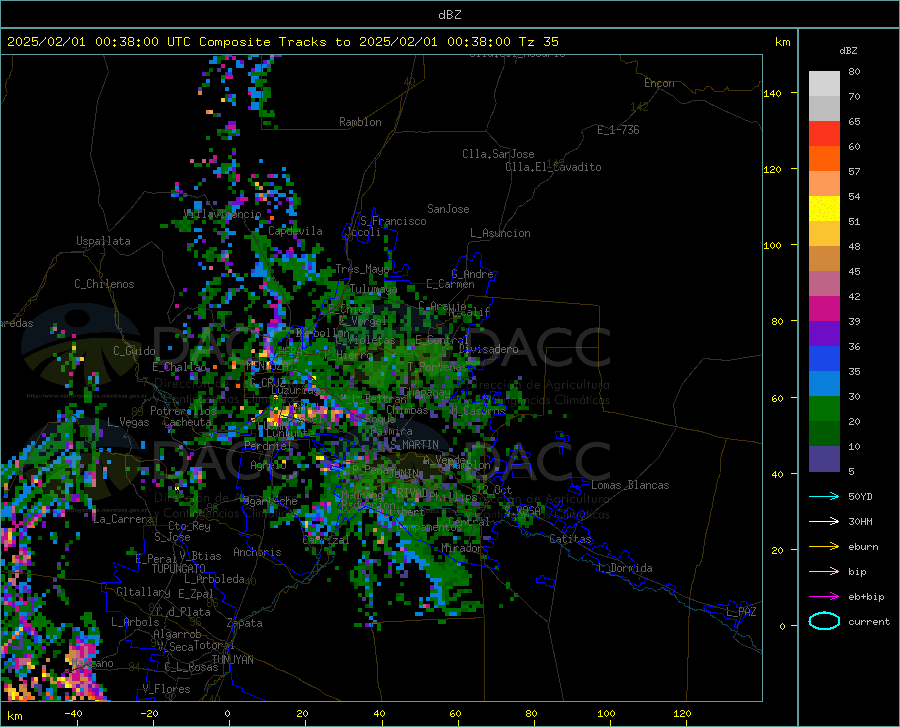
Task: Click the Catitas map label
Action: pyautogui.click(x=570, y=539)
